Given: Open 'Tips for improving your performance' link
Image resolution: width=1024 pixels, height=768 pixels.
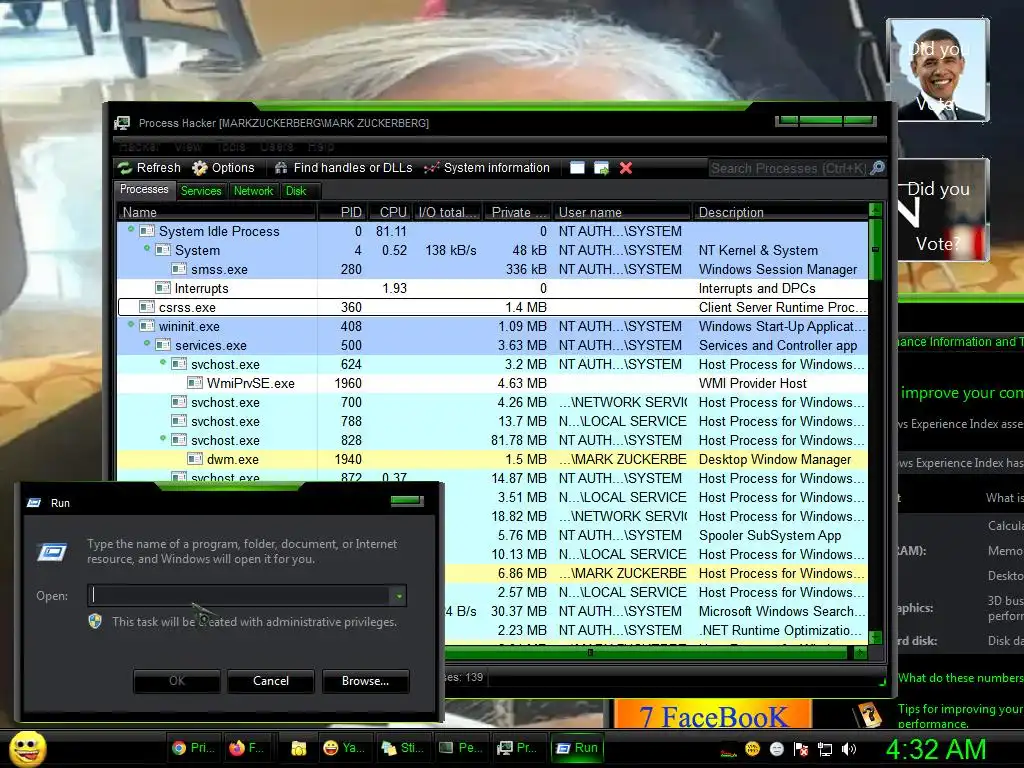Looking at the screenshot, I should 960,716.
